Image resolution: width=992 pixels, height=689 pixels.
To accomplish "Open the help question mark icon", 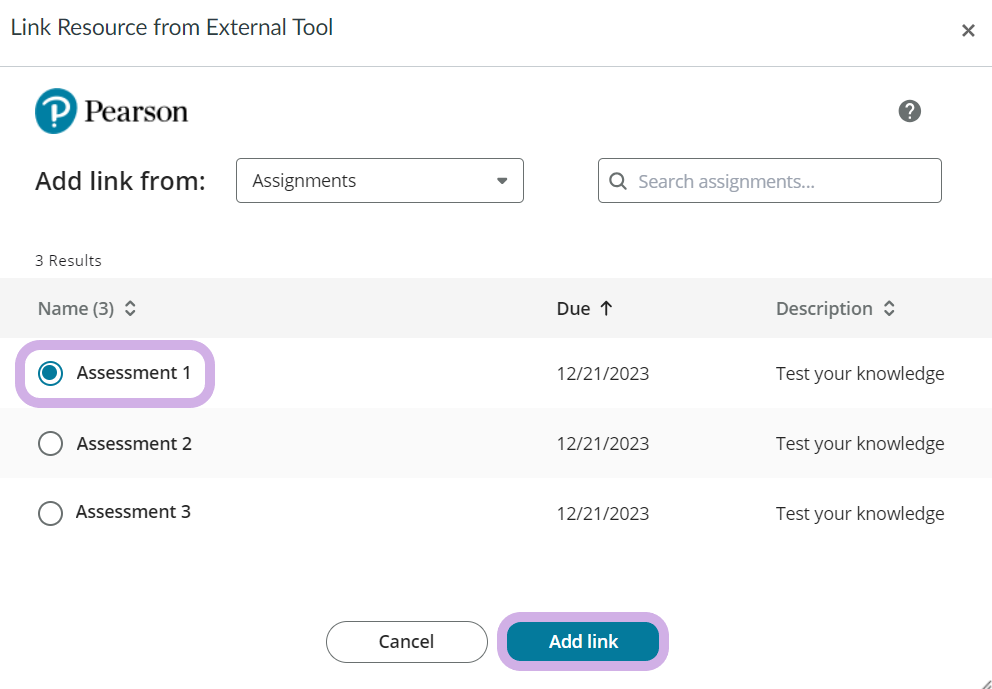I will (909, 111).
